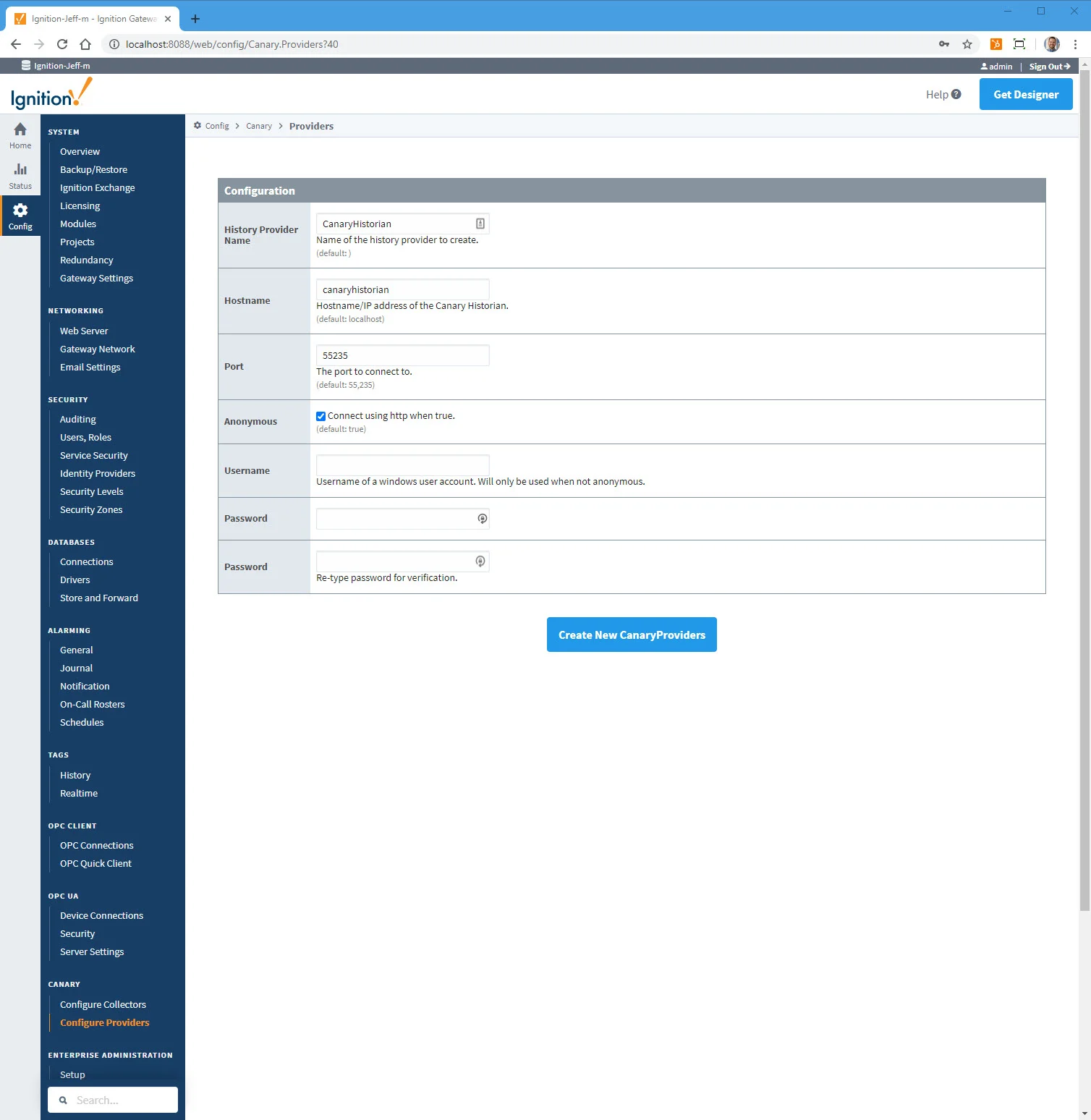Open Users, Roles page
Image resolution: width=1091 pixels, height=1120 pixels.
click(85, 437)
